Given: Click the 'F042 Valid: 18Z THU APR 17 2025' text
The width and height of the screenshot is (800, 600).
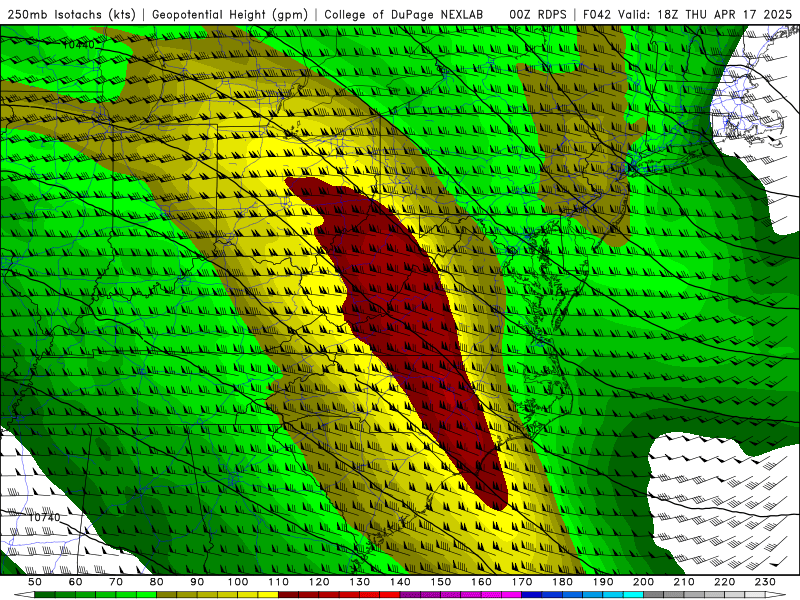Looking at the screenshot, I should coord(687,15).
